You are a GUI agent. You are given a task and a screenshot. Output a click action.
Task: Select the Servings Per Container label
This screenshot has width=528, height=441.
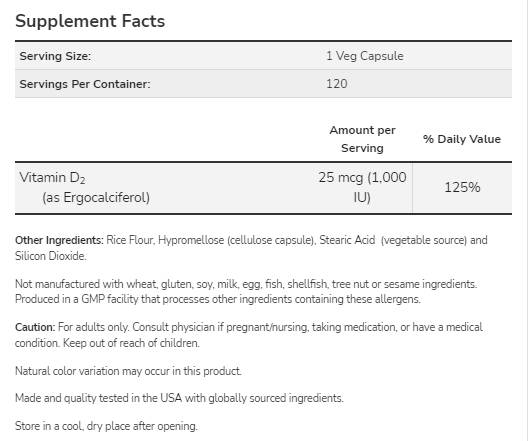[x=85, y=84]
